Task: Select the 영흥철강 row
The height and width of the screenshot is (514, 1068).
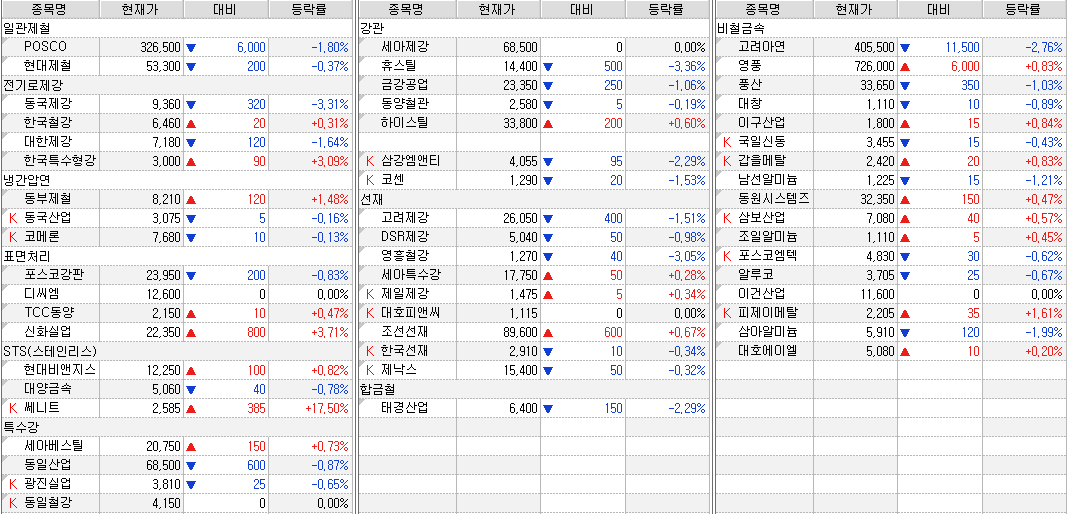Action: [405, 257]
